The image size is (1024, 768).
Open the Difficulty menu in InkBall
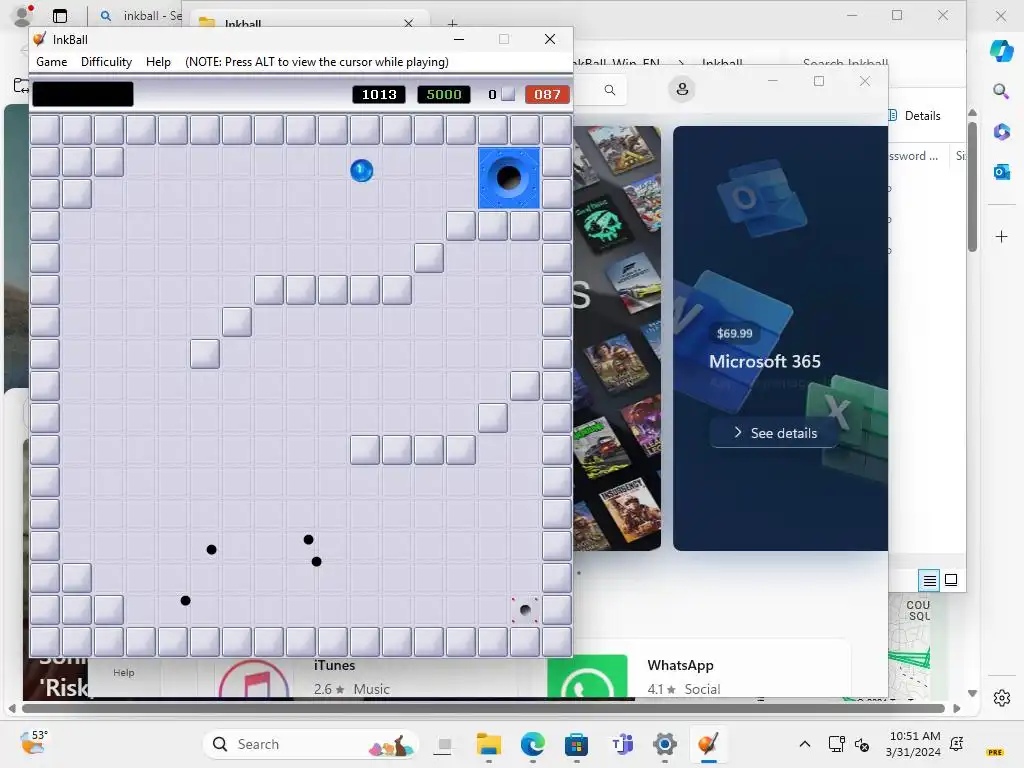tap(106, 62)
